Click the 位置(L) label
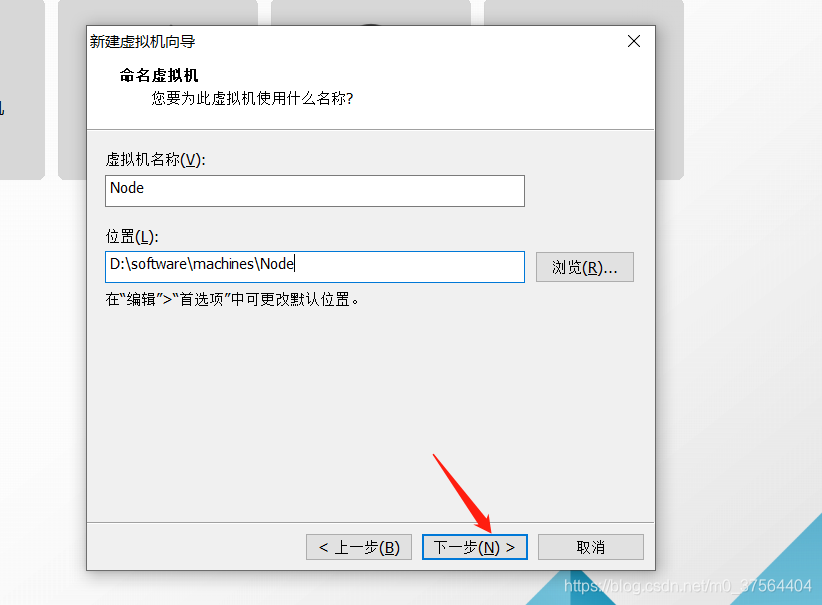This screenshot has height=605, width=822. click(132, 236)
